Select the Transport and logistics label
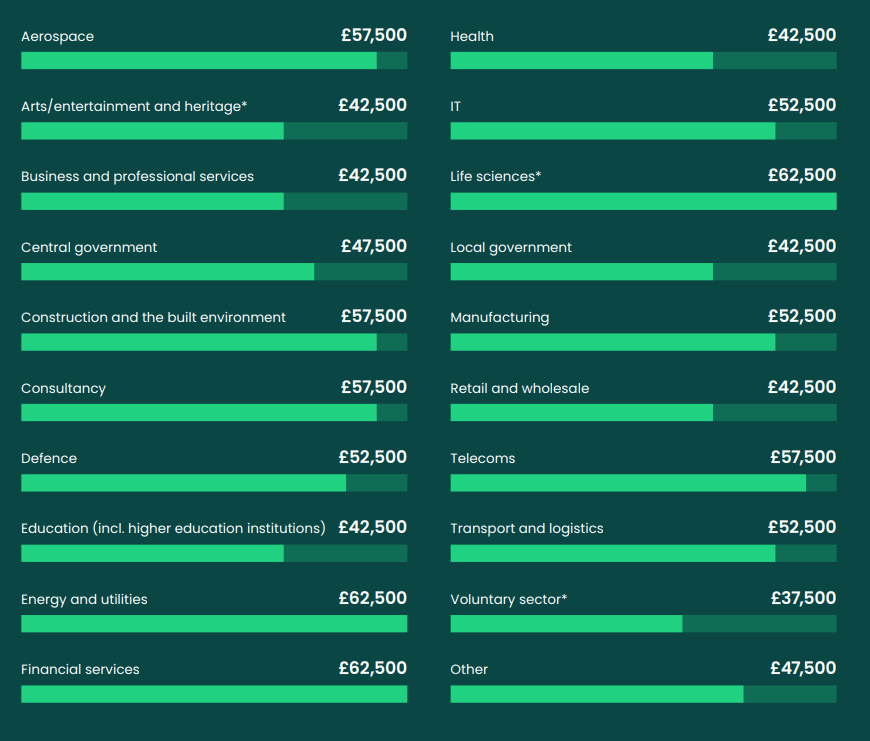The image size is (870, 741). tap(527, 528)
